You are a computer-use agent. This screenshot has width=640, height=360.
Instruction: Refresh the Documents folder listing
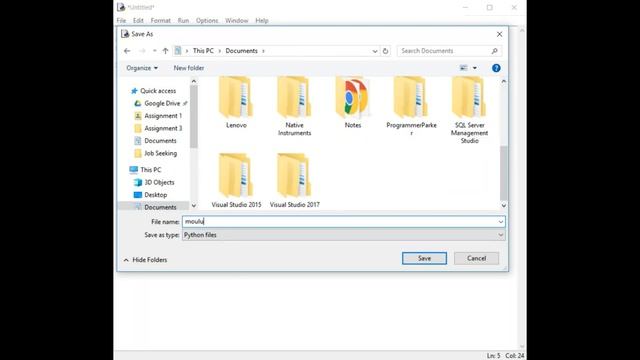(x=385, y=51)
